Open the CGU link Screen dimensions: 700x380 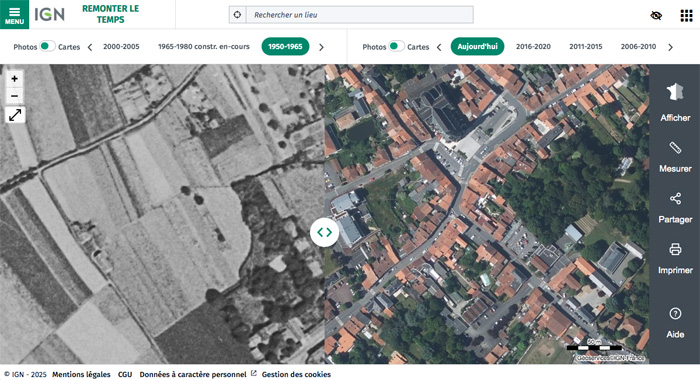tap(125, 375)
